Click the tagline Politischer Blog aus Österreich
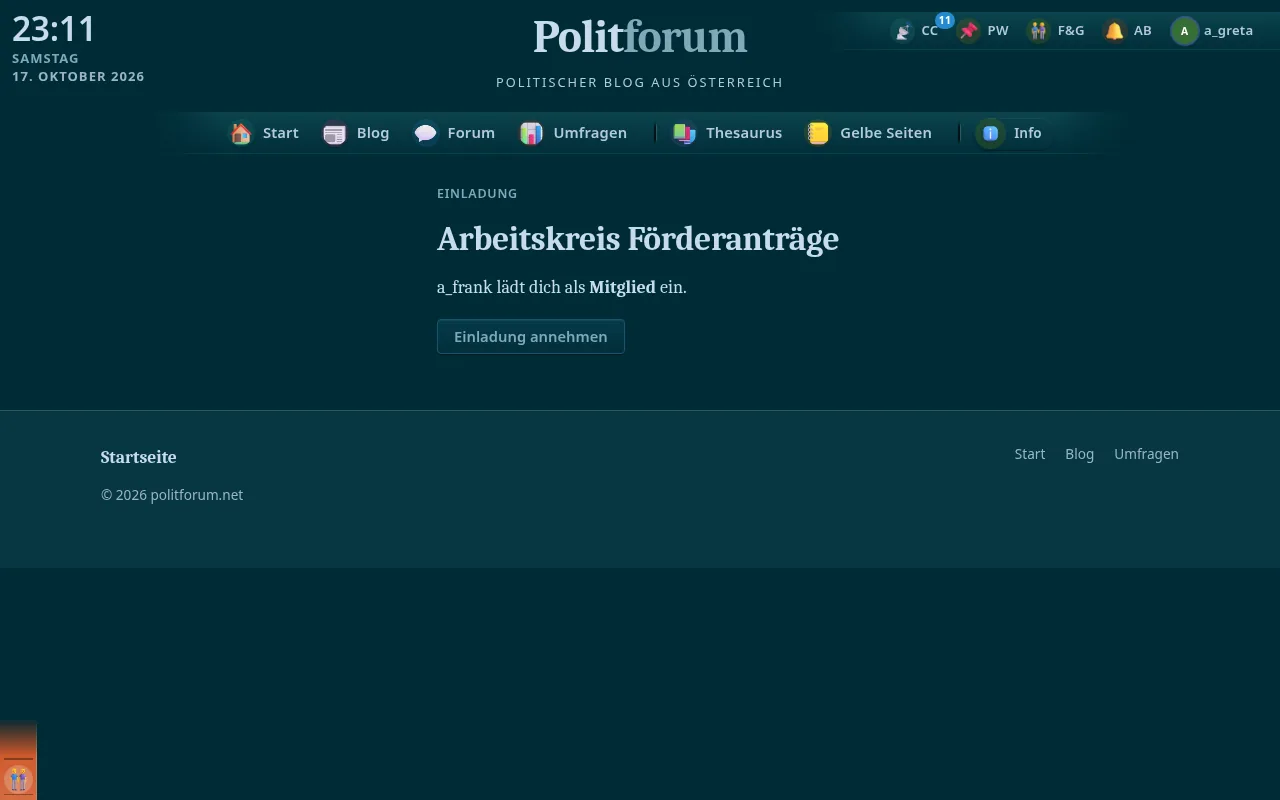Viewport: 1280px width, 800px height. 640,82
